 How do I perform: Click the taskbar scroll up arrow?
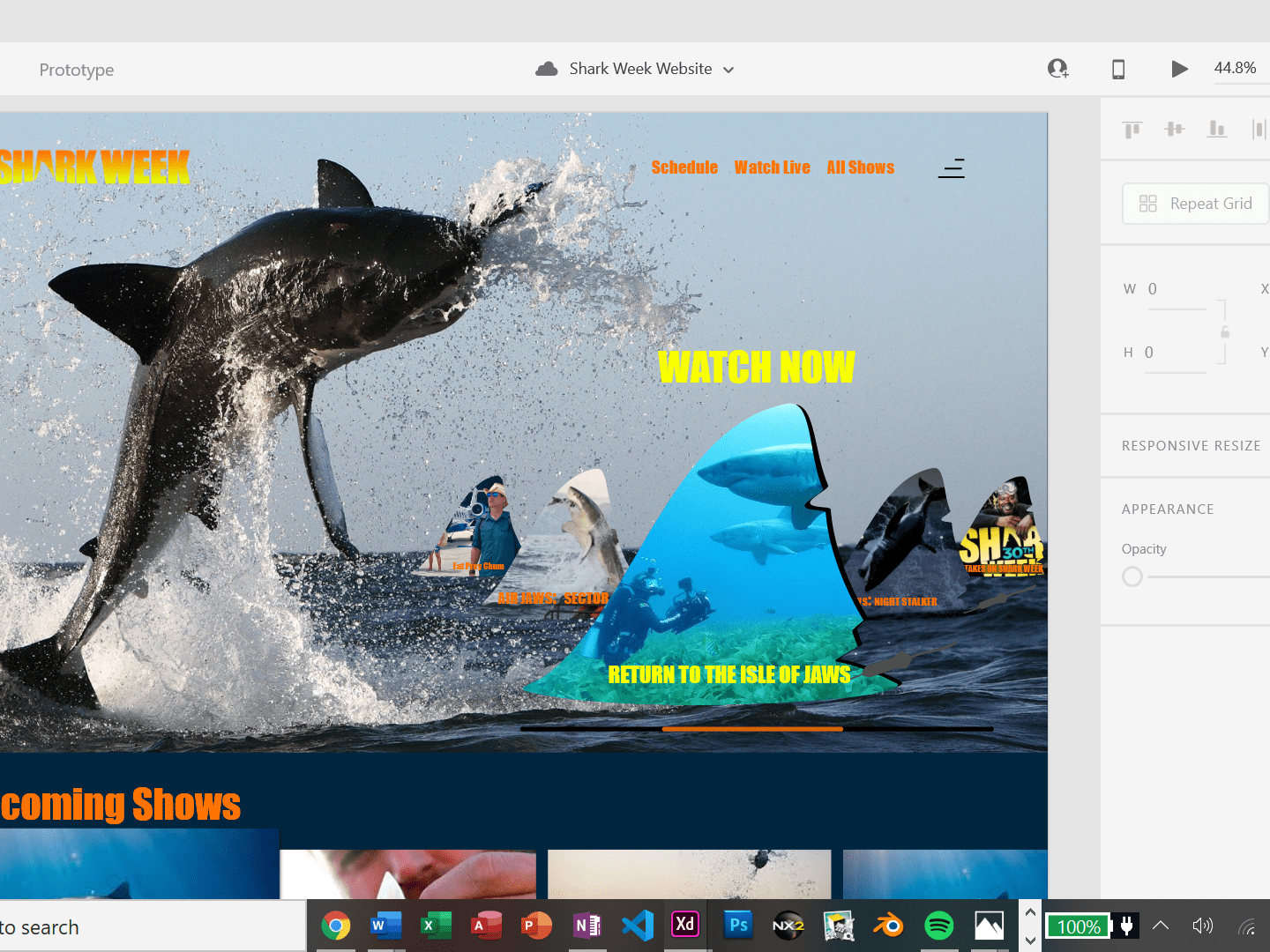[x=1030, y=912]
